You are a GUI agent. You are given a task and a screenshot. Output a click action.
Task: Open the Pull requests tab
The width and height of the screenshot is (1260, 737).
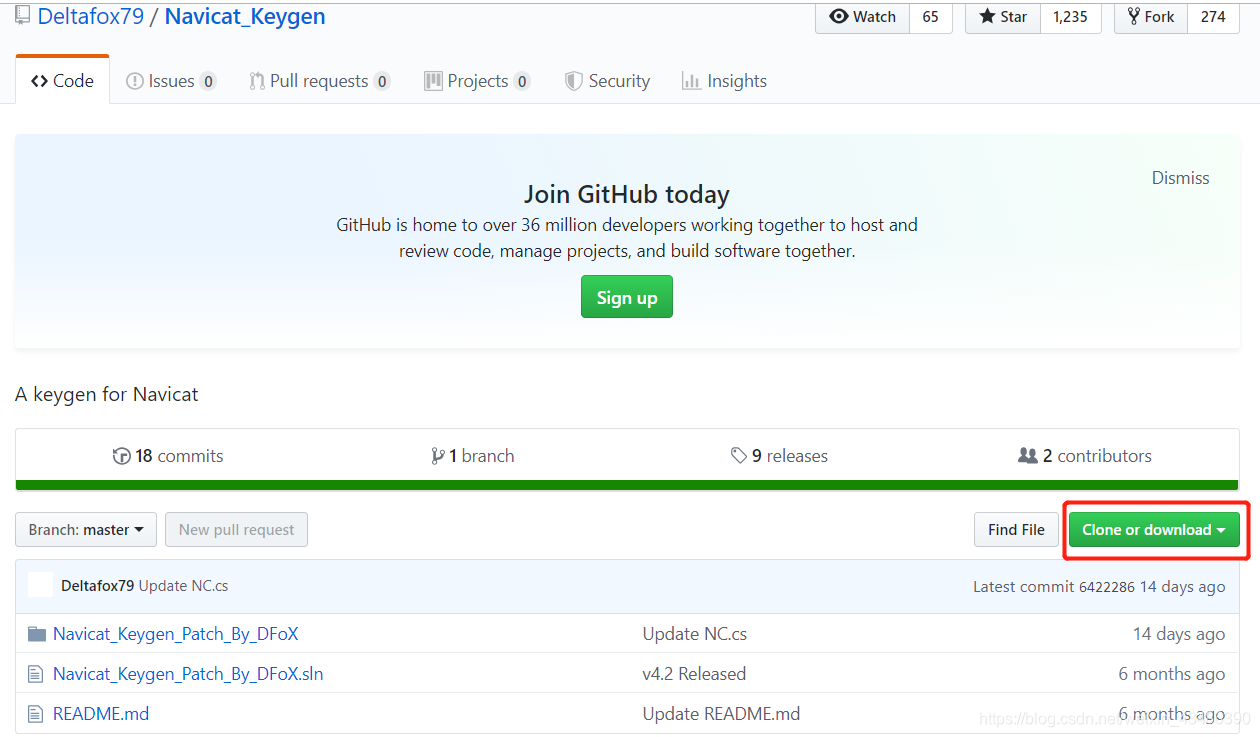pyautogui.click(x=320, y=81)
